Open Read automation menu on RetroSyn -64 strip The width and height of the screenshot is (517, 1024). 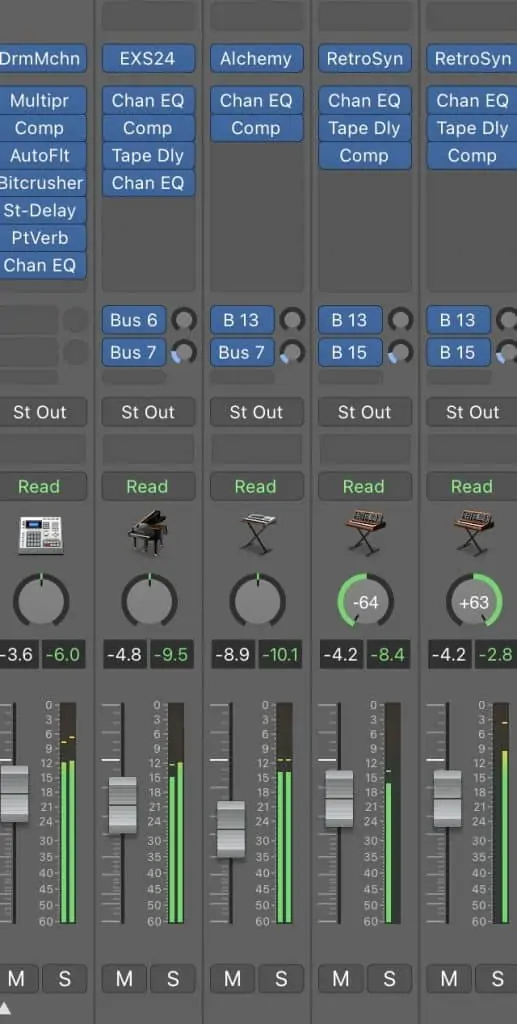pyautogui.click(x=365, y=487)
